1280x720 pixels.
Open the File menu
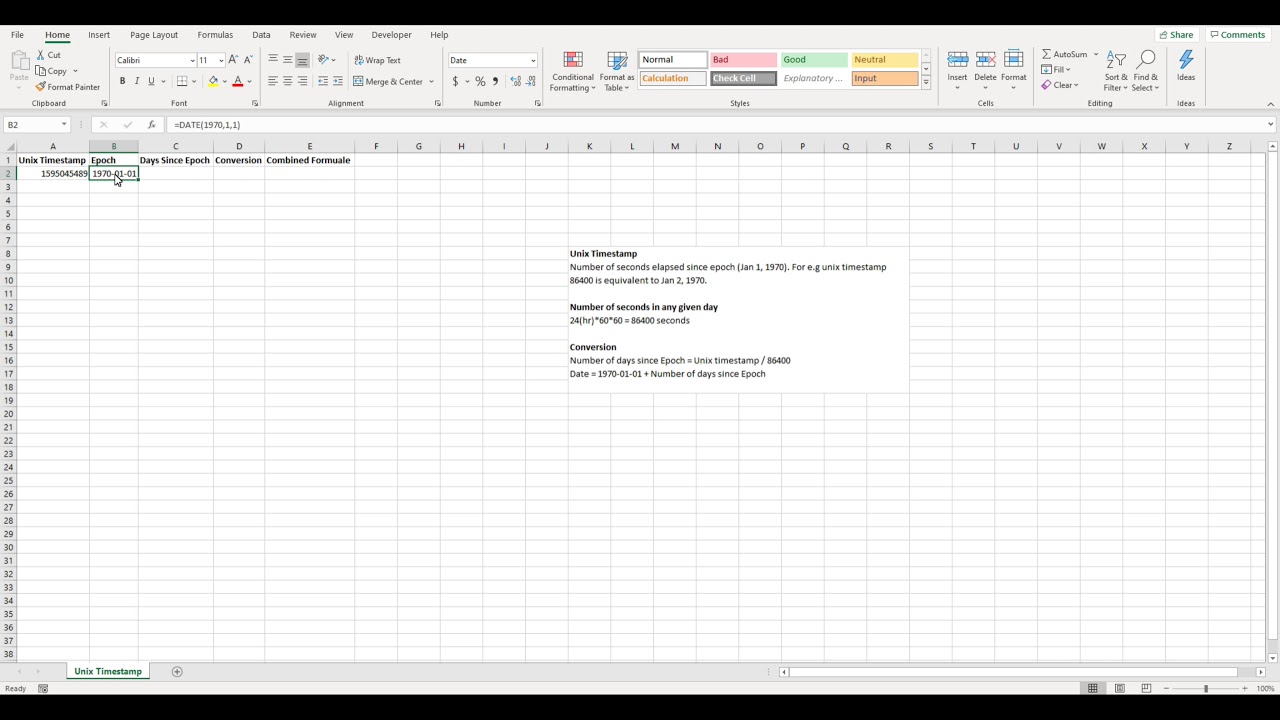(17, 34)
